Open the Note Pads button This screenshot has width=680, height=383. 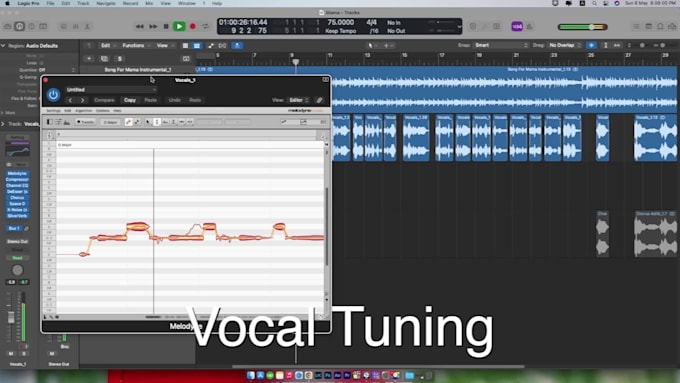coord(648,26)
